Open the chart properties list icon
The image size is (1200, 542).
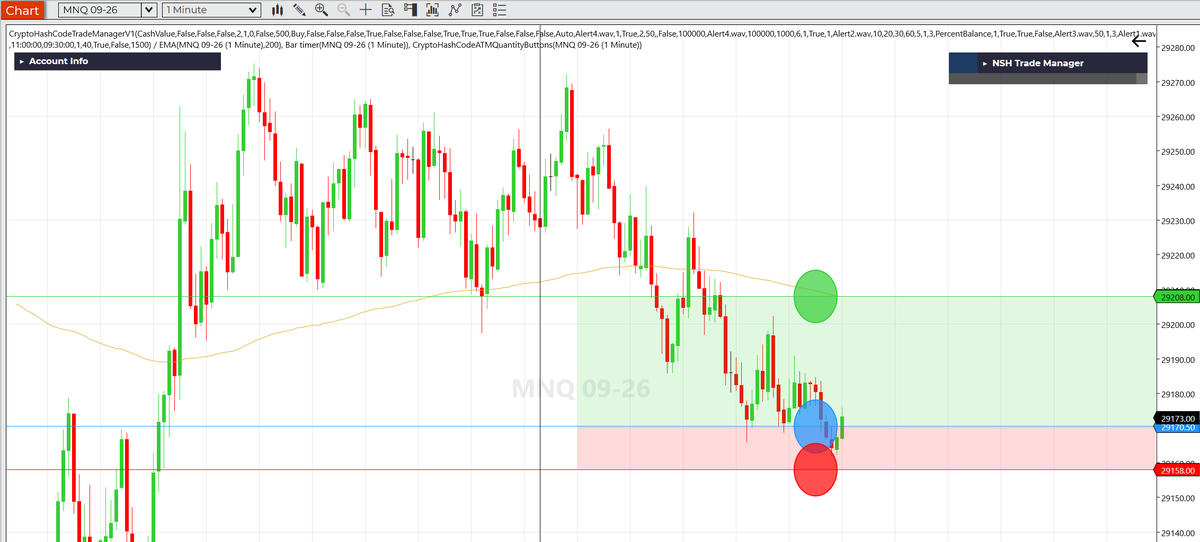coord(499,10)
